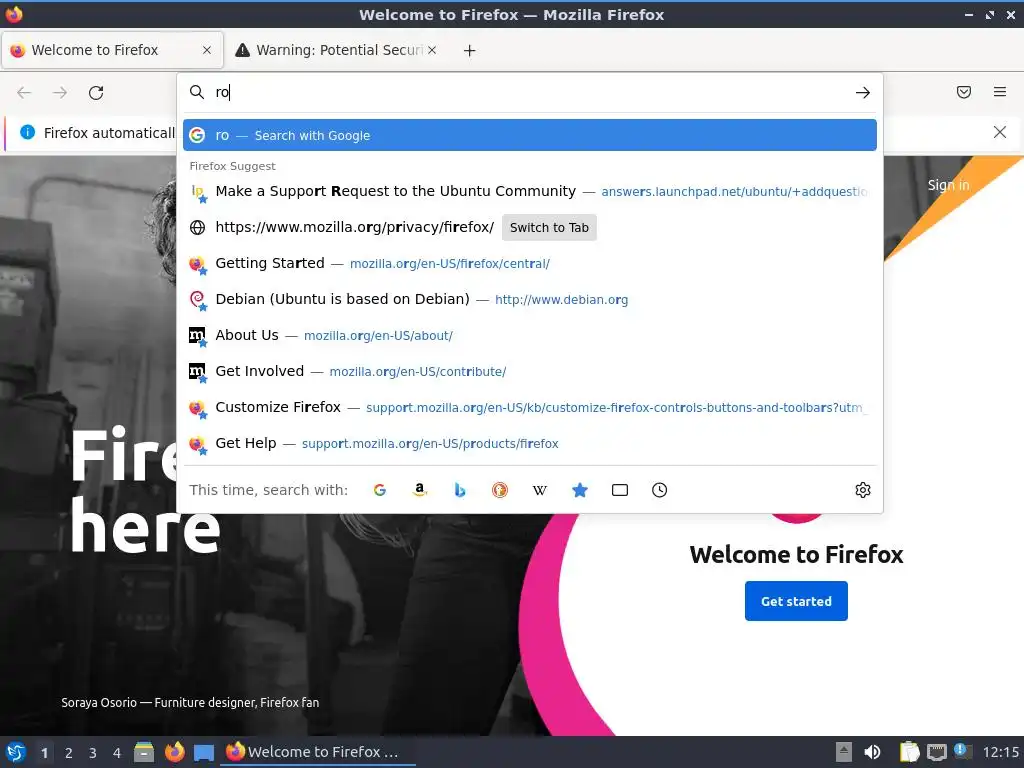
Task: Select 'ro — Search with Google' suggestion
Action: [530, 135]
